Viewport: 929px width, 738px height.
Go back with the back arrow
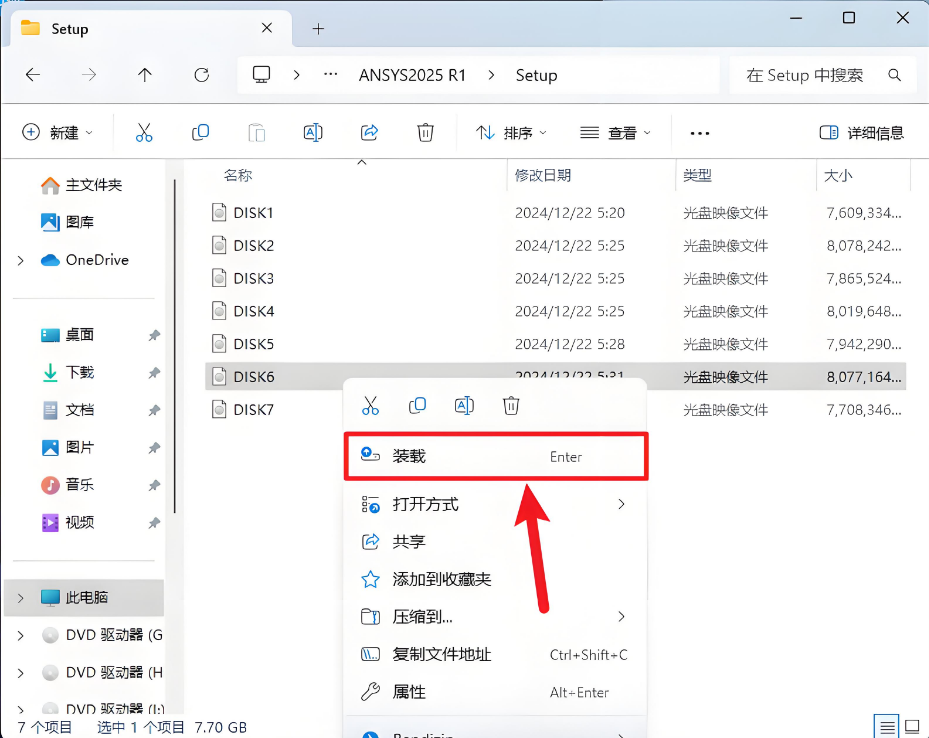[33, 75]
